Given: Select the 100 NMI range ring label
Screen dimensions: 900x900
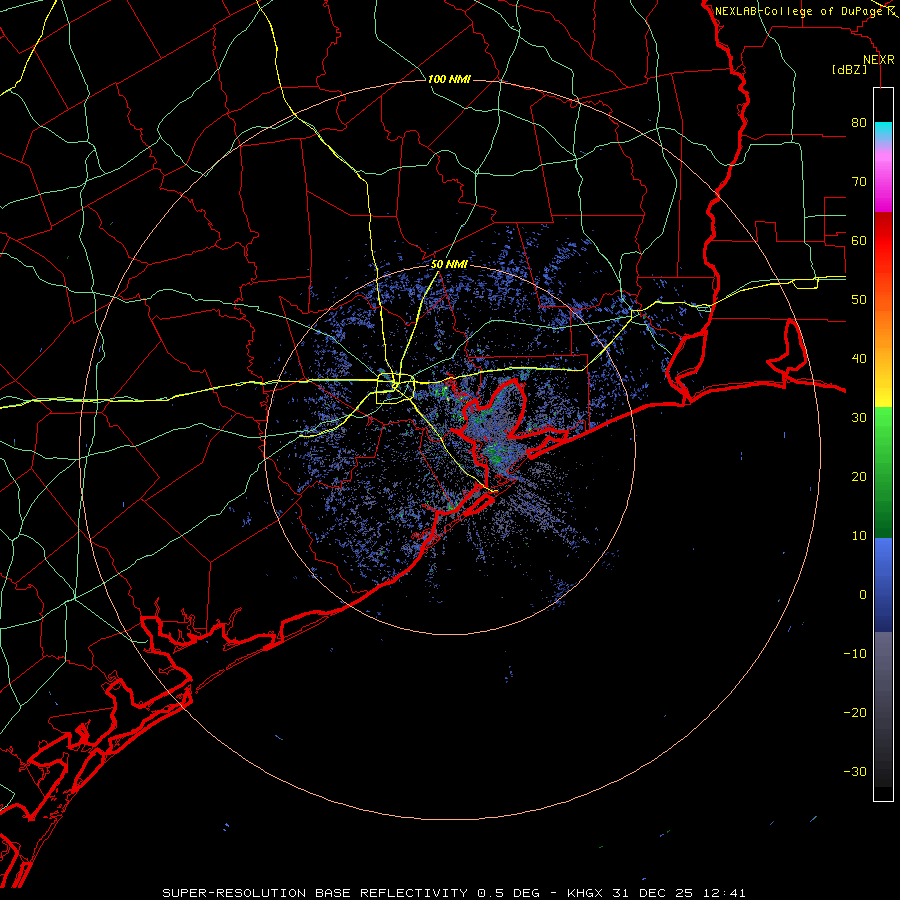Looking at the screenshot, I should (449, 79).
